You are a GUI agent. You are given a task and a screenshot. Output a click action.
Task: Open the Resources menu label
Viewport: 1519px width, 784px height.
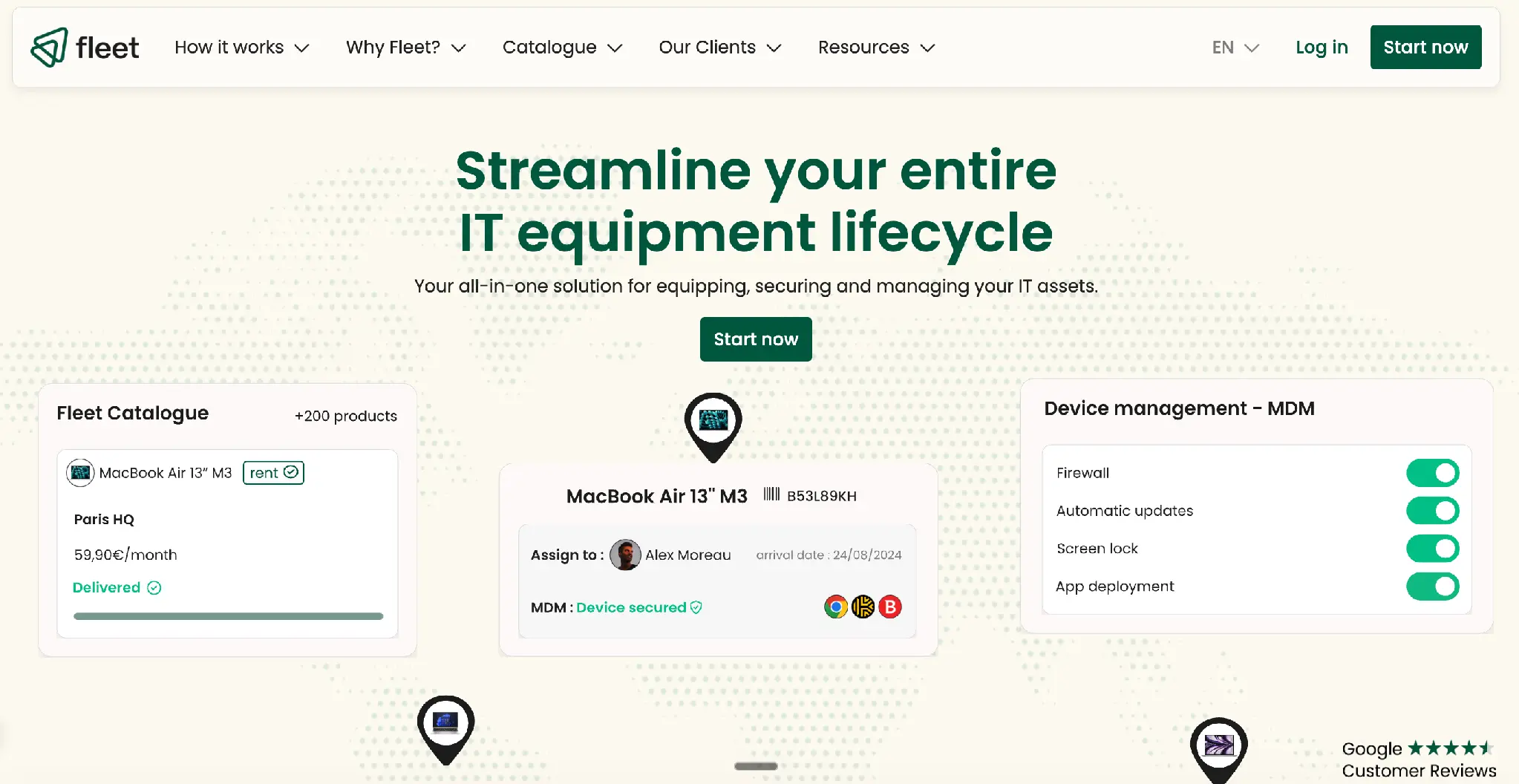[863, 48]
